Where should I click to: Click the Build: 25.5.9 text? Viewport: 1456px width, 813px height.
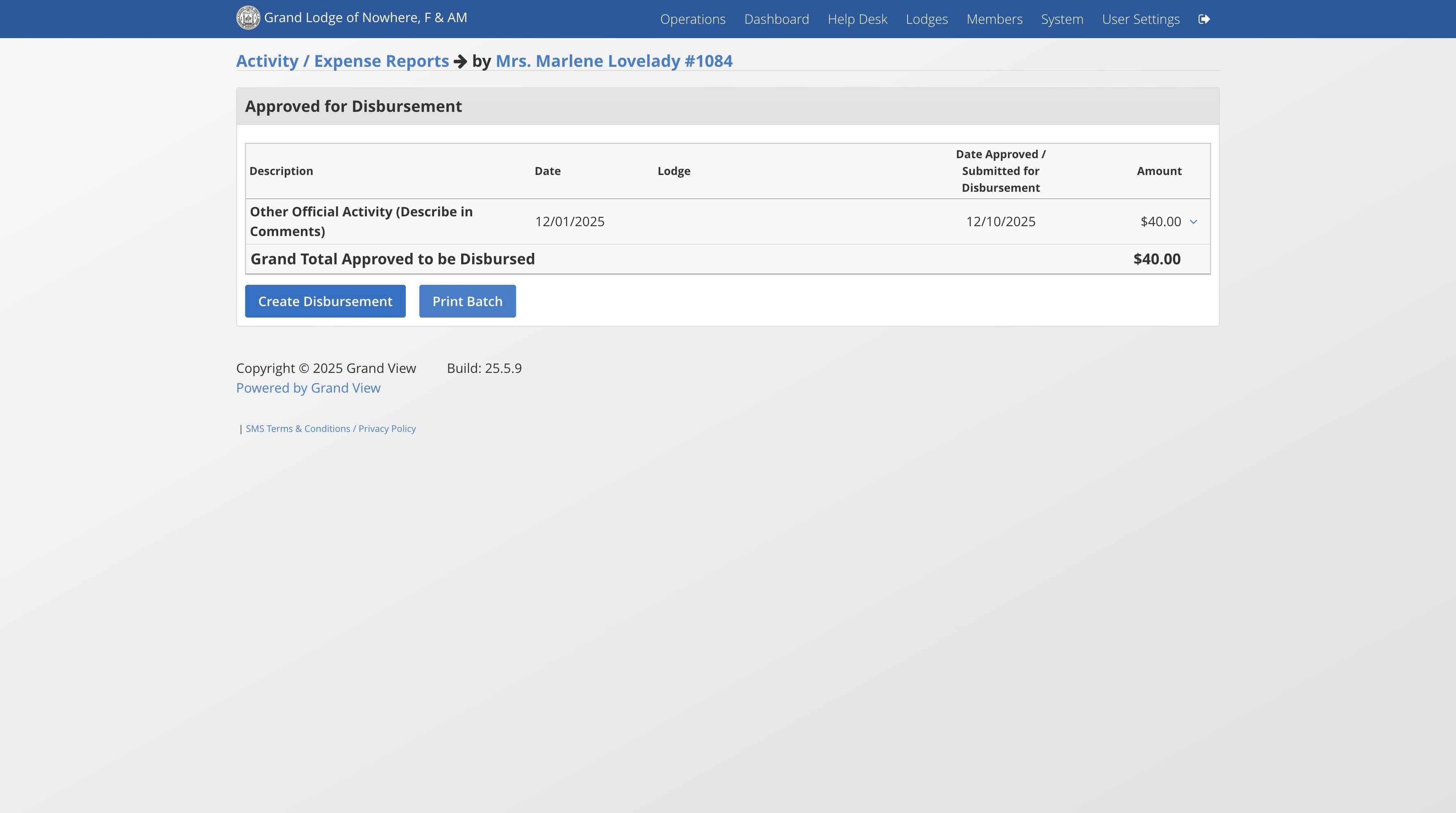[484, 368]
